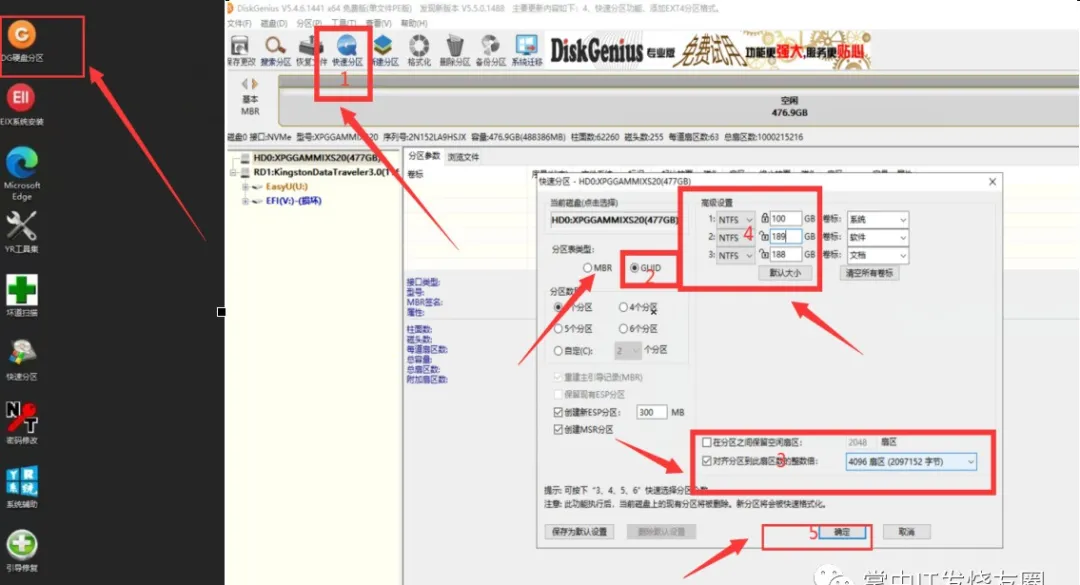Image resolution: width=1080 pixels, height=585 pixels.
Task: Open the 文档 volume label dropdown
Action: click(x=878, y=255)
